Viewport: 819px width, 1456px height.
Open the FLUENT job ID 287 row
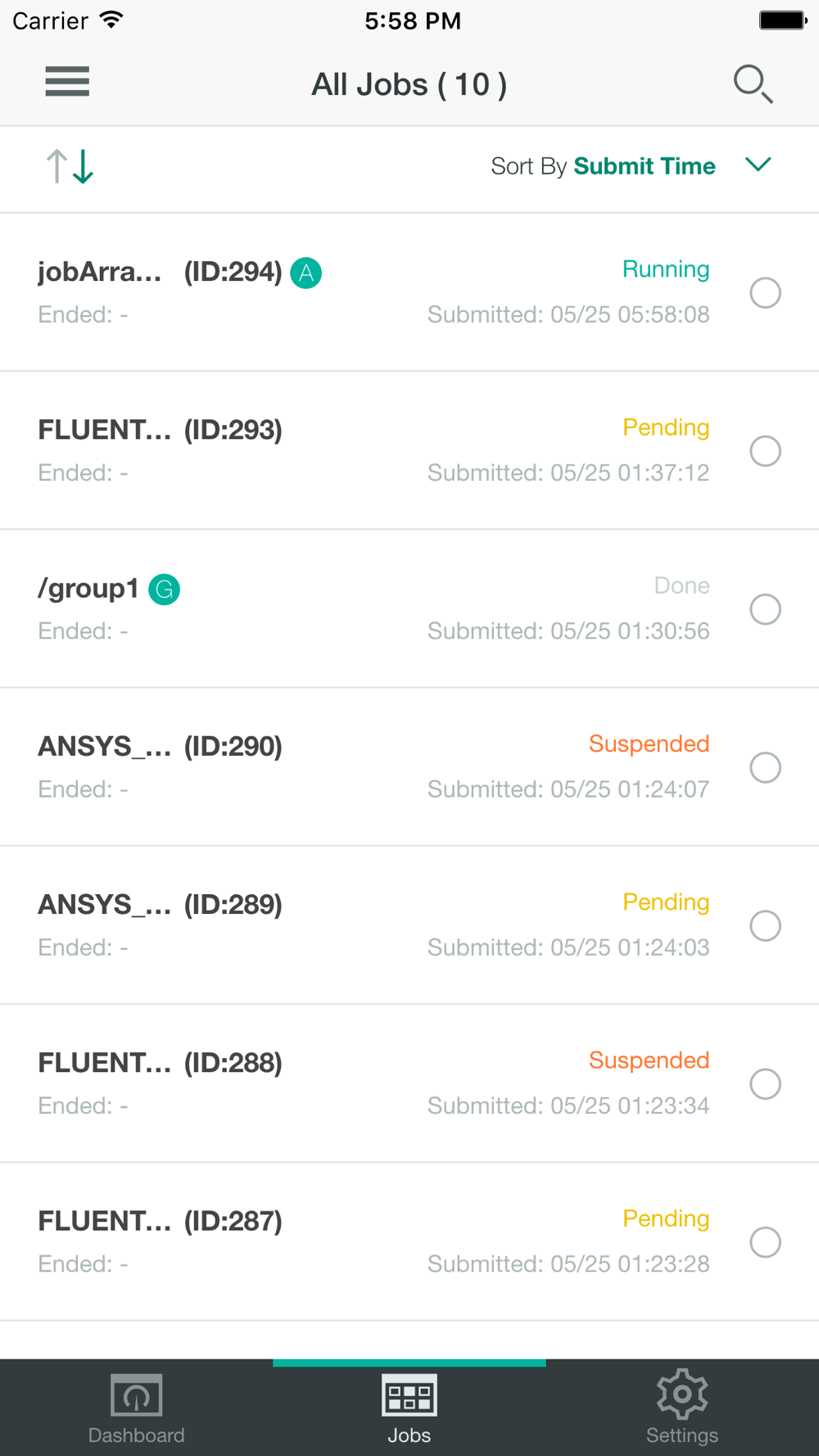click(x=409, y=1241)
